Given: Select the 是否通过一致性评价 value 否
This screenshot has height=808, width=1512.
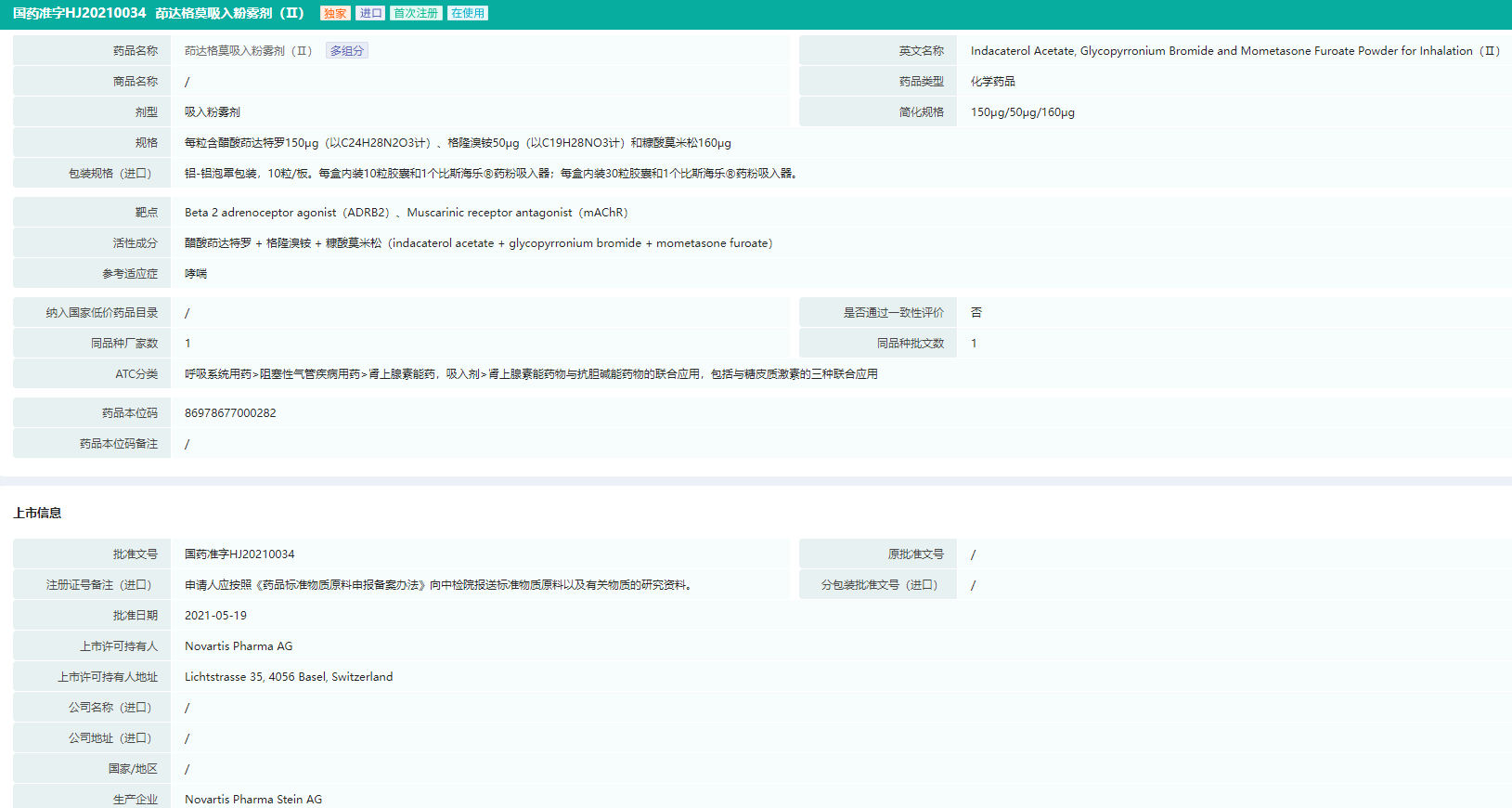Looking at the screenshot, I should 976,313.
